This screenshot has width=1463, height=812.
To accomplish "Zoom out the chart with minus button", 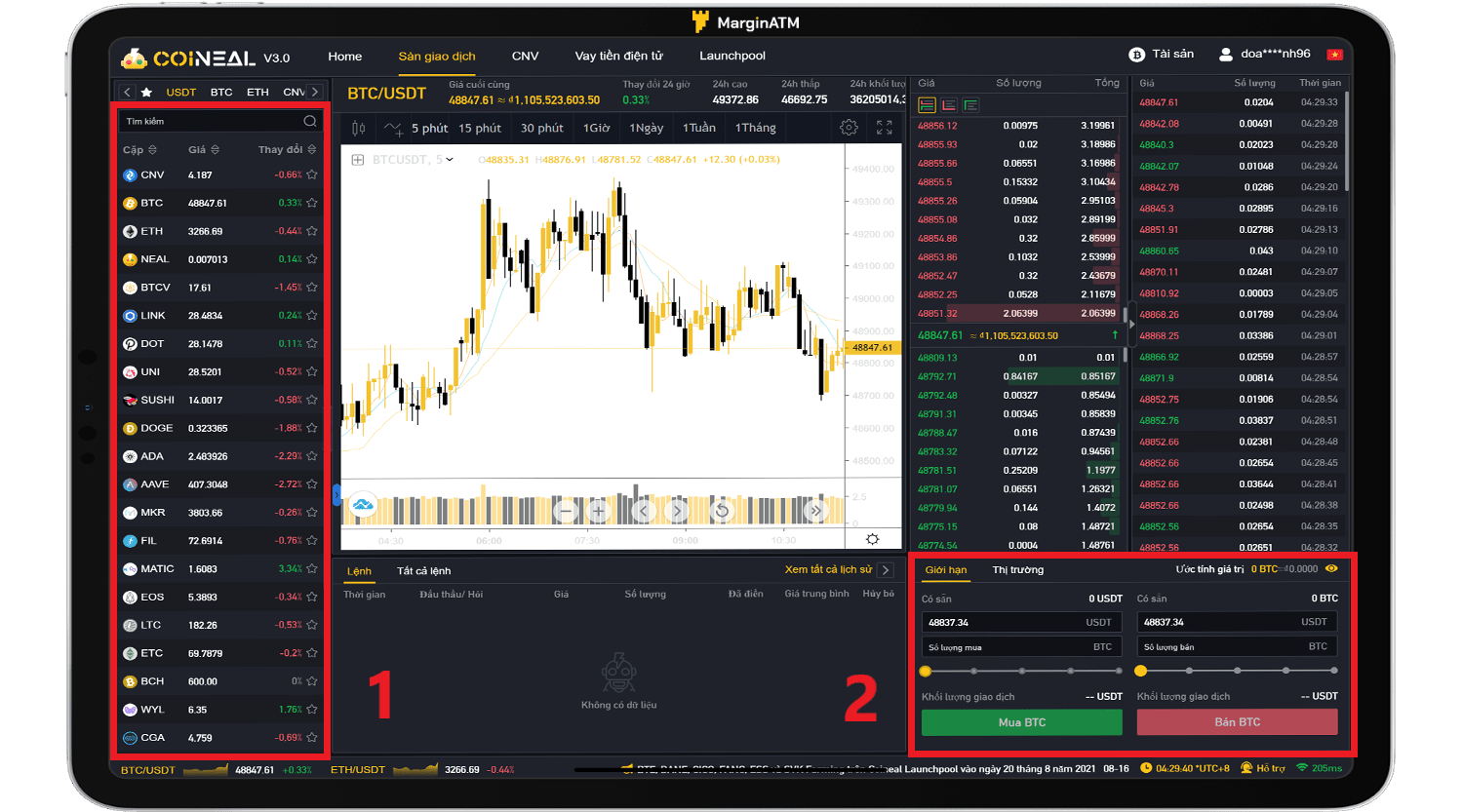I will [565, 510].
